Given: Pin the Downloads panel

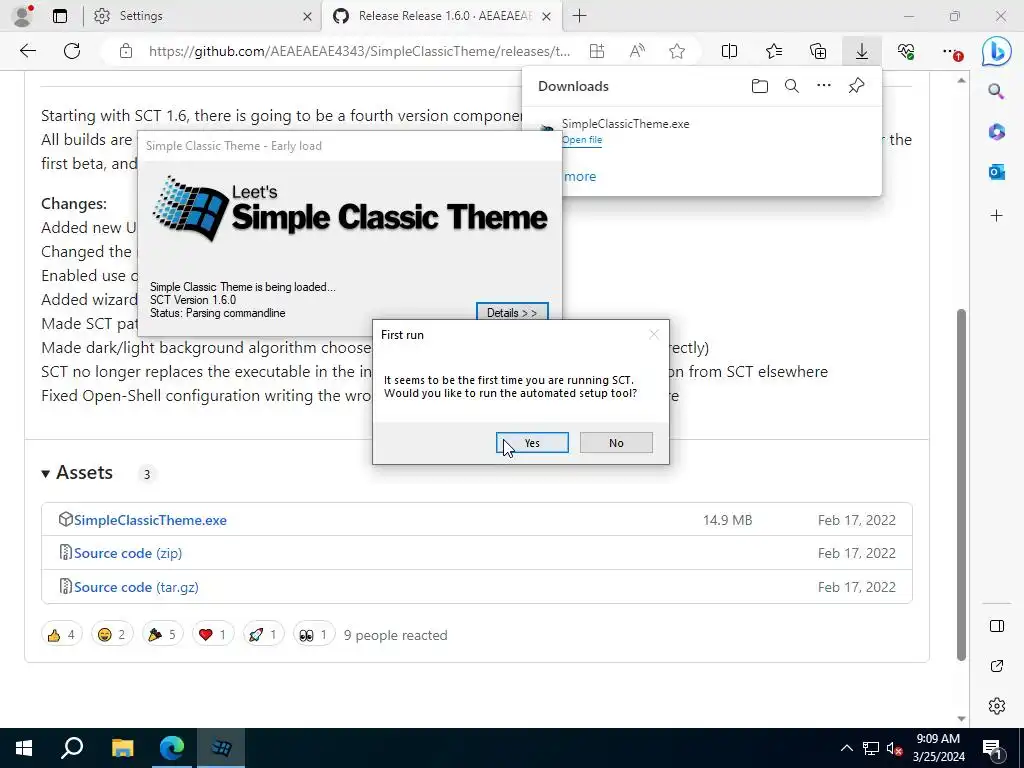Looking at the screenshot, I should (x=856, y=86).
